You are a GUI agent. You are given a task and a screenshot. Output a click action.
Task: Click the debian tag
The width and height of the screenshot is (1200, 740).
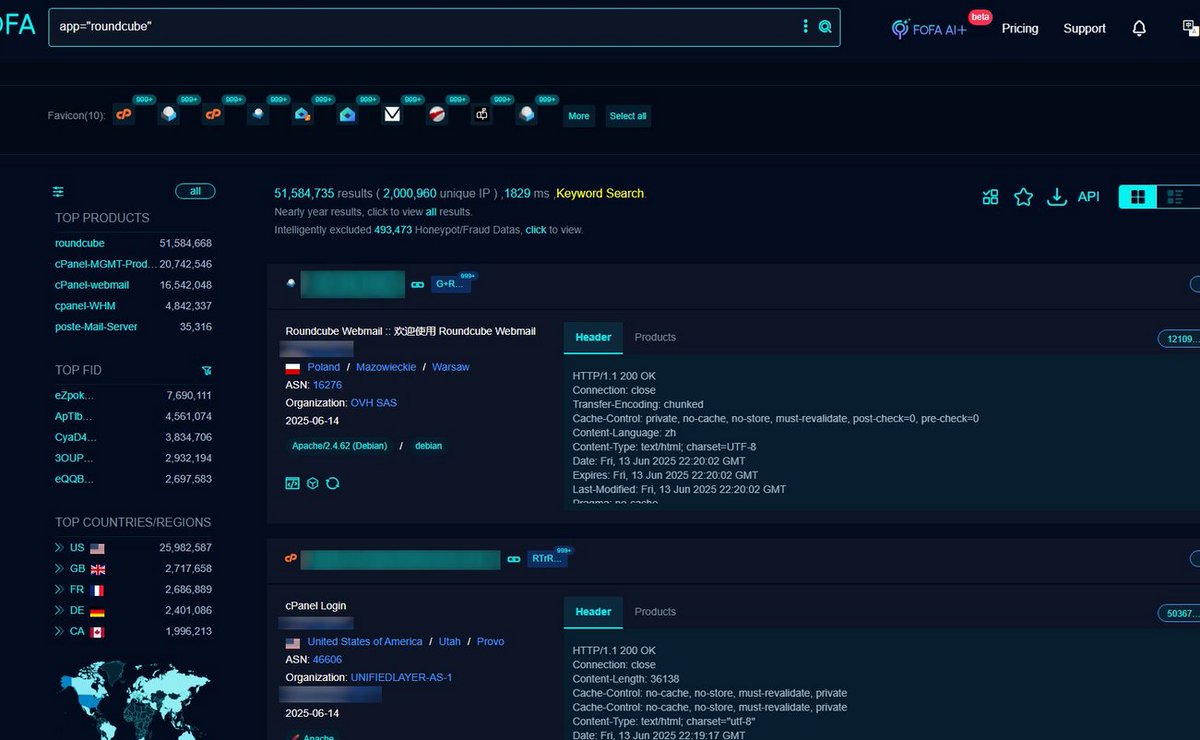[428, 446]
